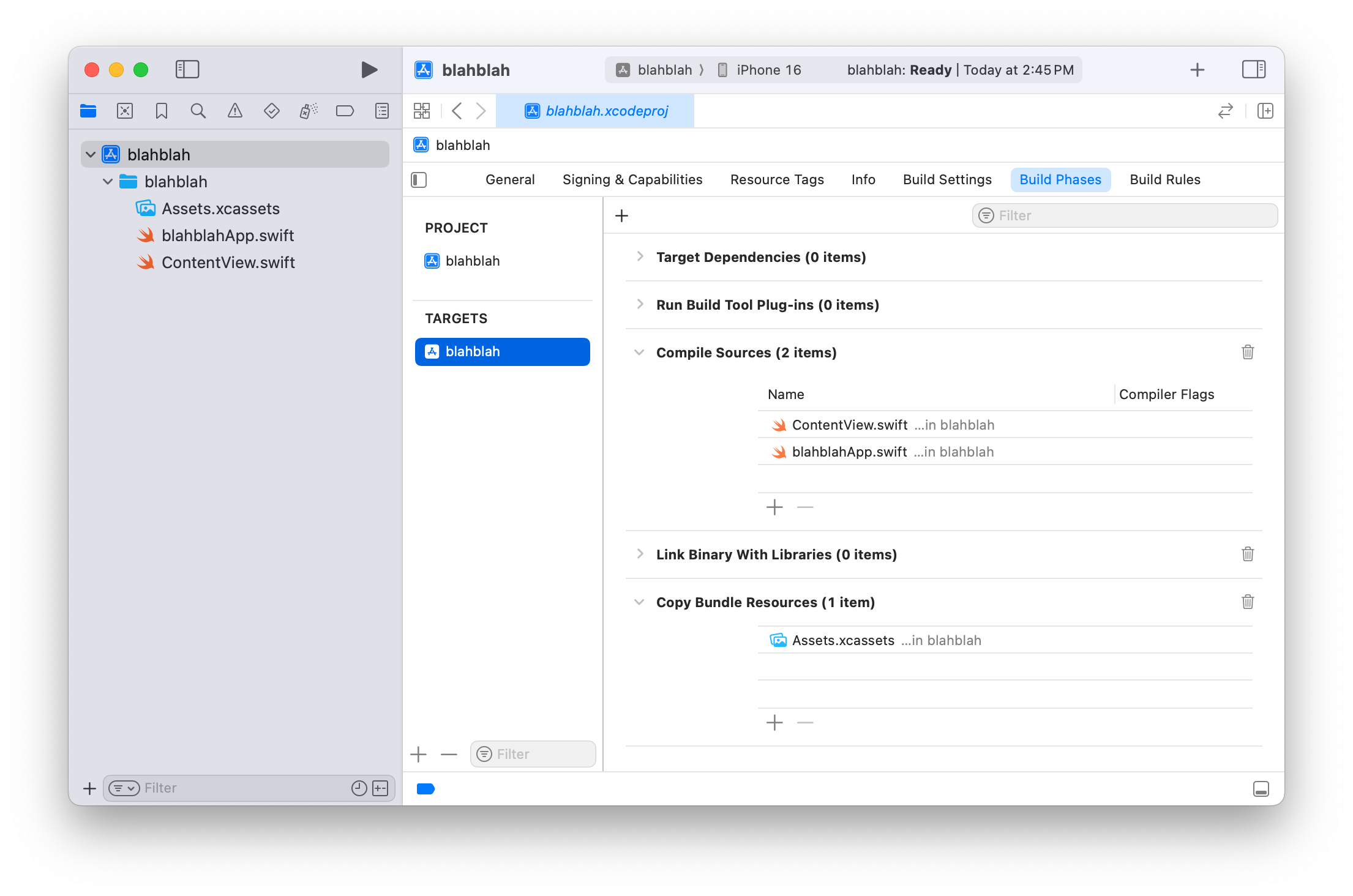This screenshot has height=896, width=1353.
Task: Expand Run Build Tool Plug-ins section
Action: (x=640, y=304)
